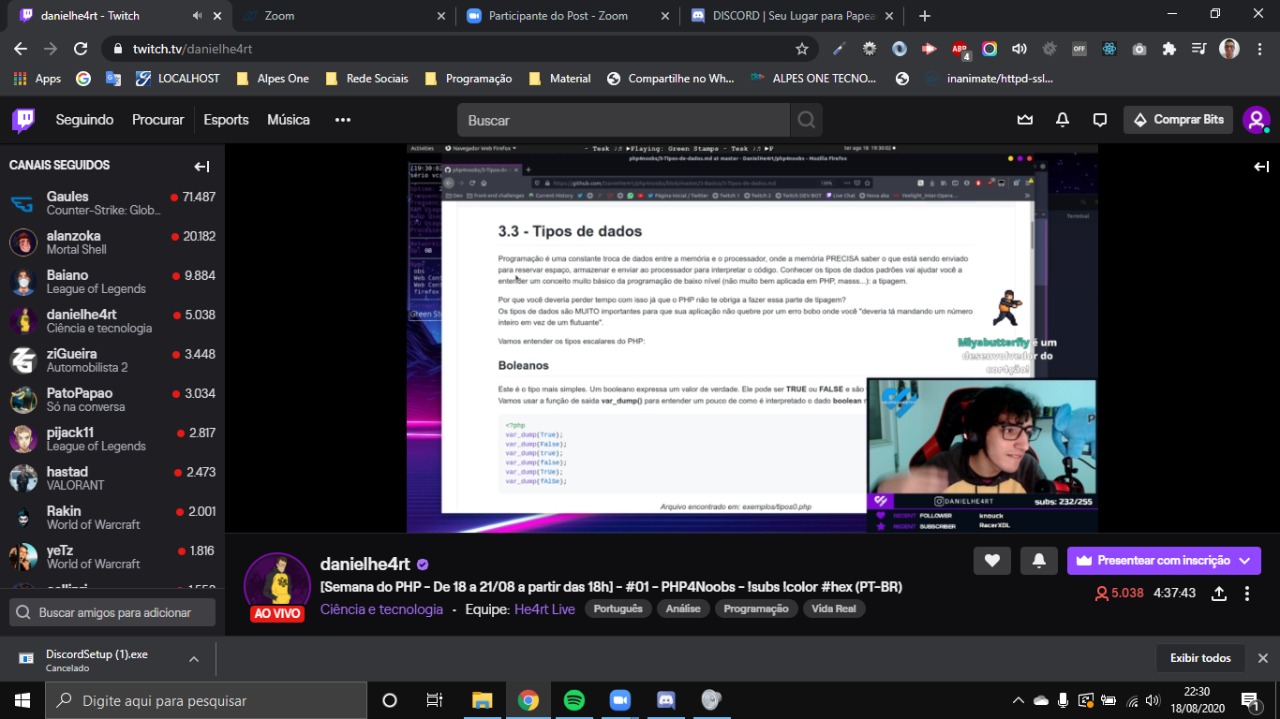
Task: Open the '...' more menu next to Música
Action: click(x=342, y=119)
